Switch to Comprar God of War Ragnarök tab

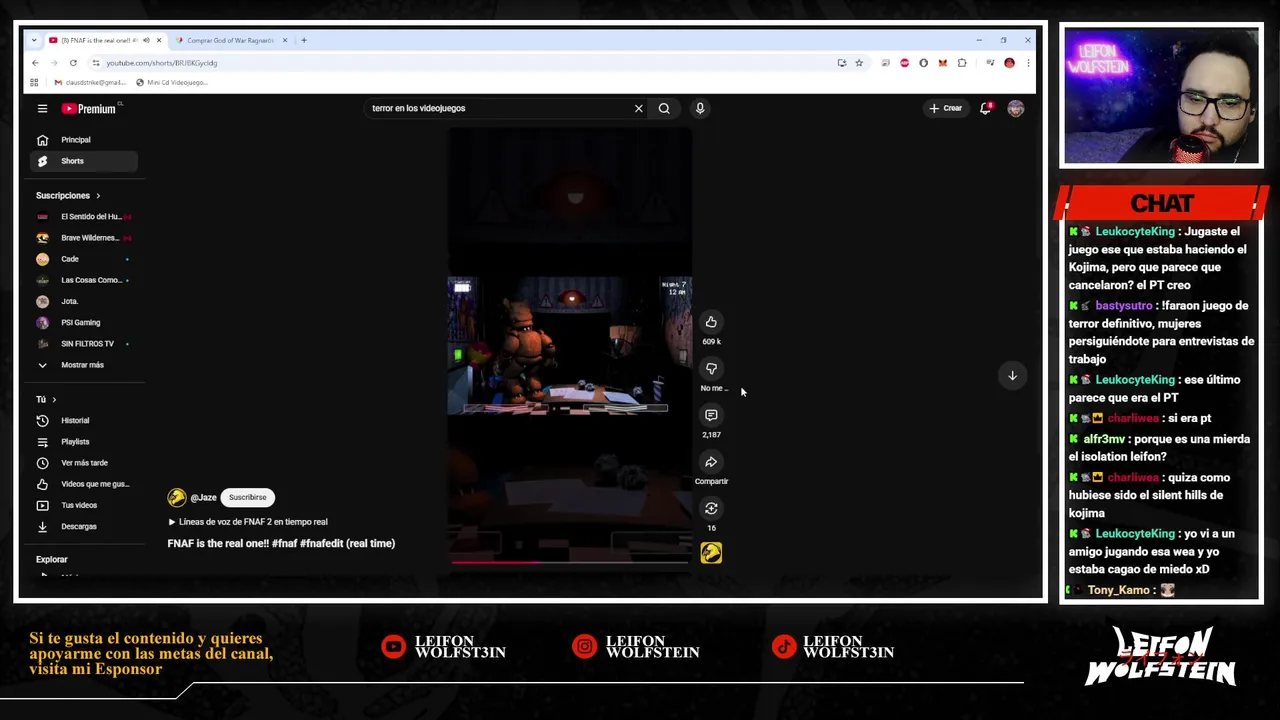pyautogui.click(x=232, y=40)
